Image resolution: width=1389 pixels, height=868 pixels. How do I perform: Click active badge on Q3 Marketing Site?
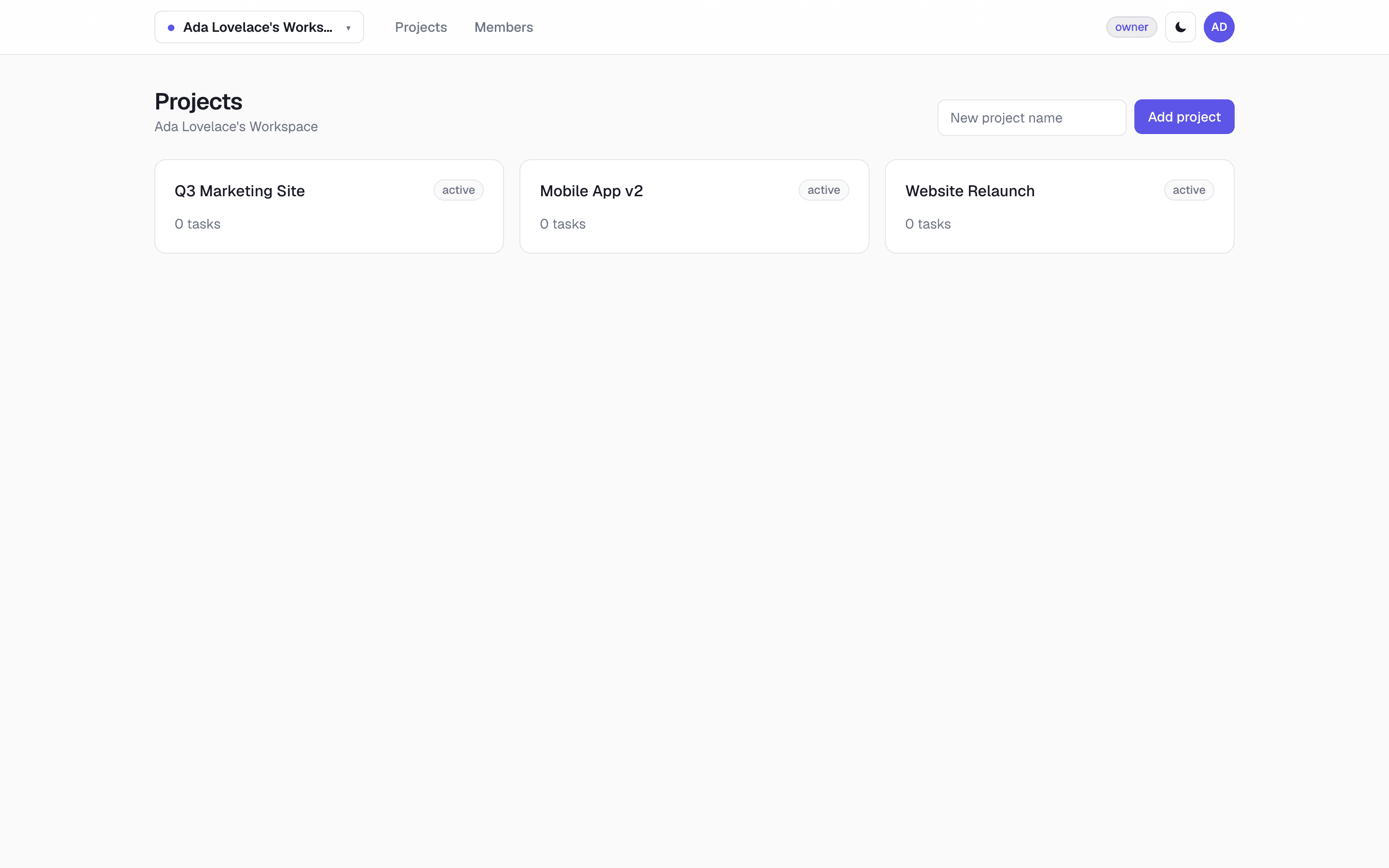pos(458,190)
